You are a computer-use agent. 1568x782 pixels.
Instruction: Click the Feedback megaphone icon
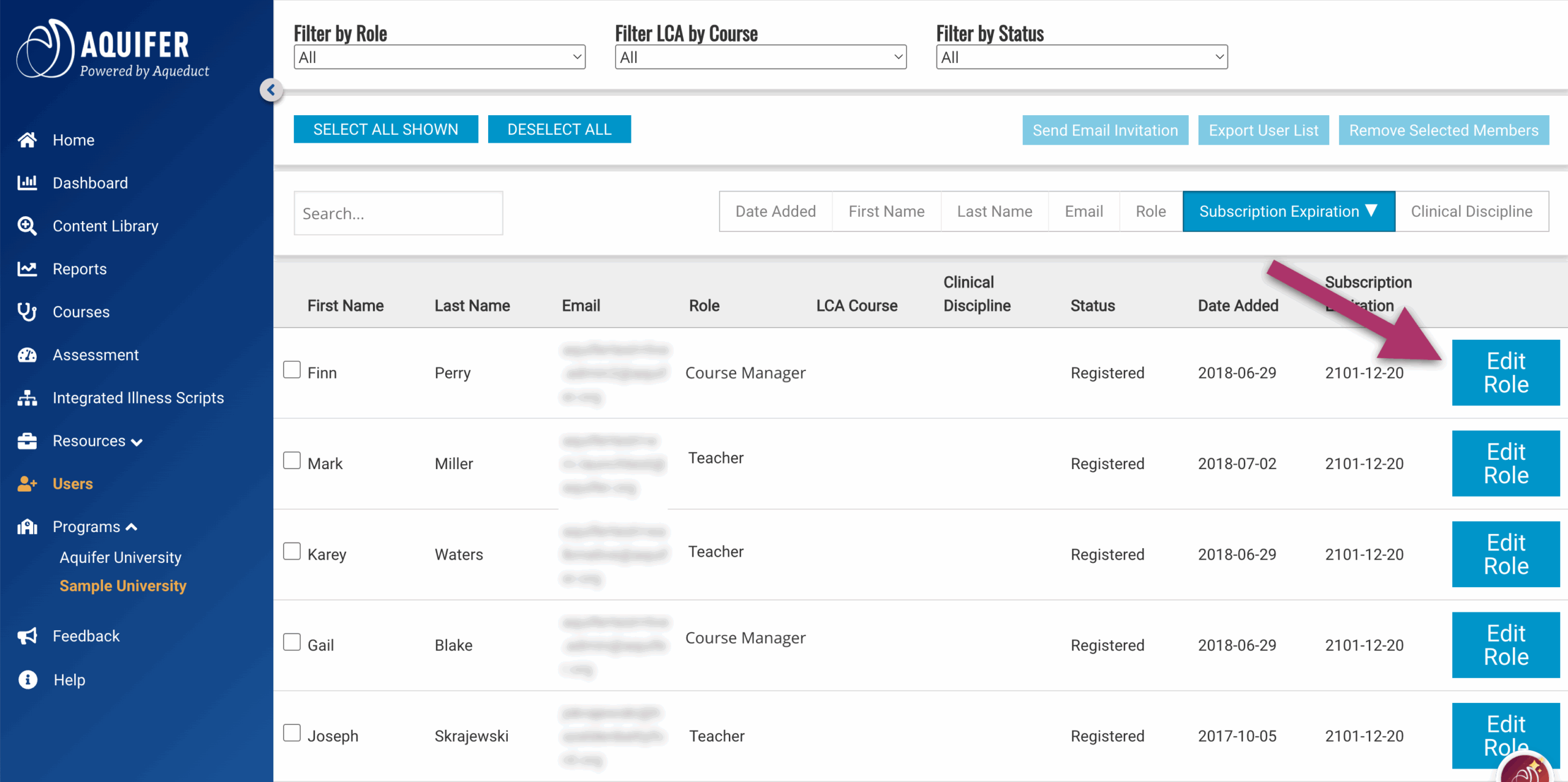27,636
